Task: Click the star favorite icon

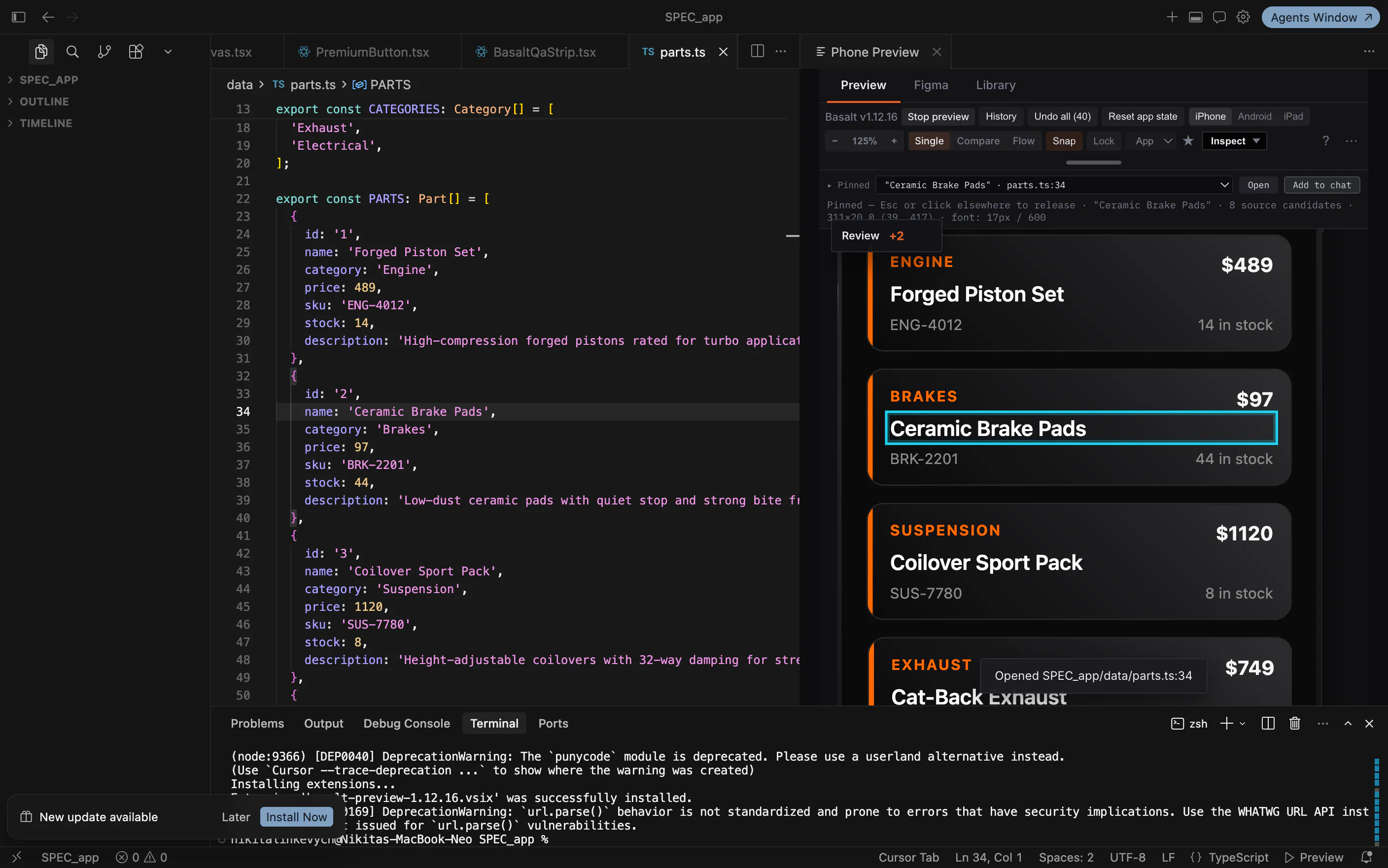Action: 1188,141
